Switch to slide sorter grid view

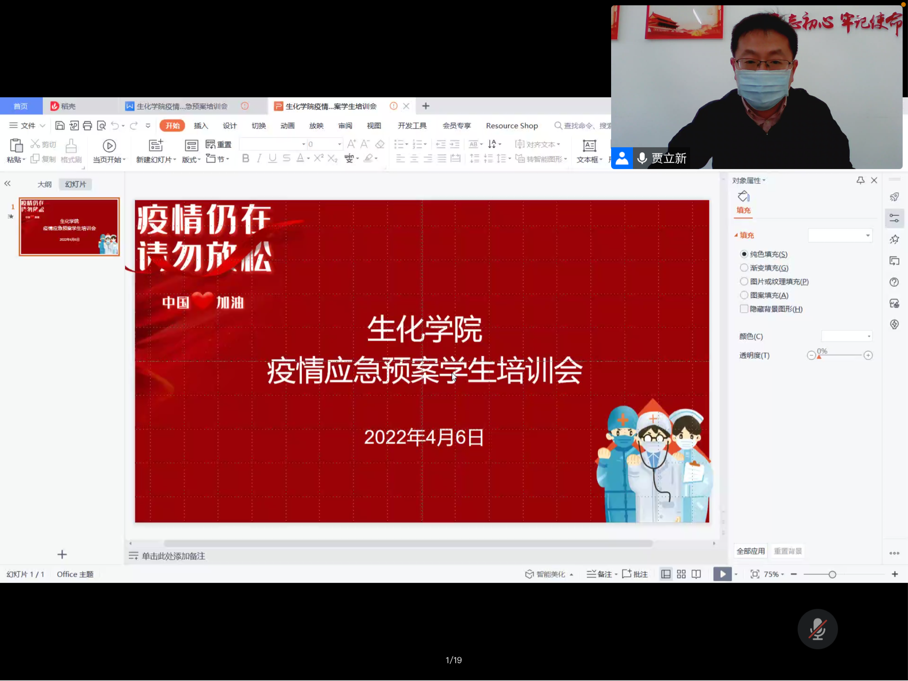[x=681, y=574]
